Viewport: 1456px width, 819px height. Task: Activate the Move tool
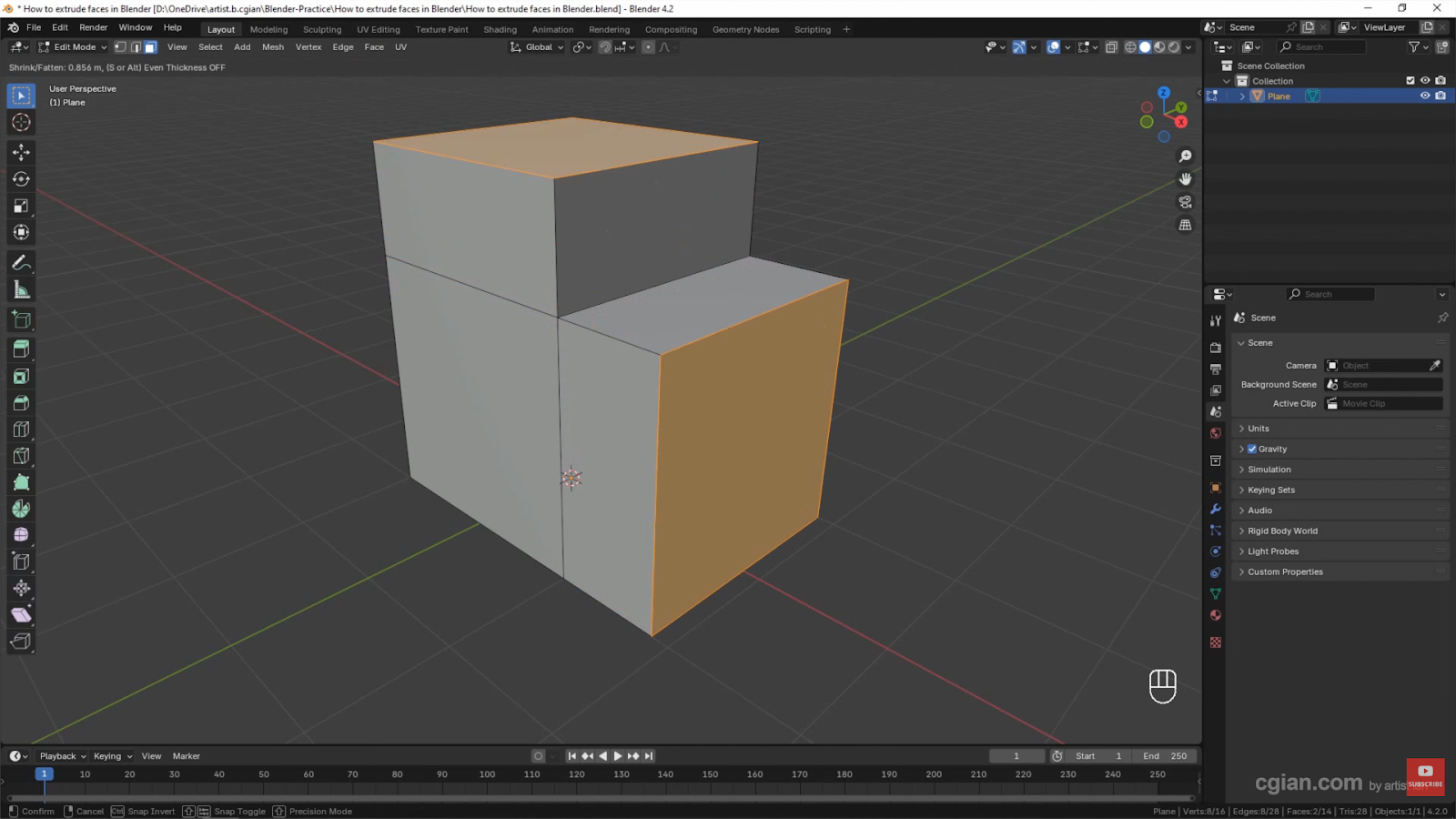[x=21, y=153]
